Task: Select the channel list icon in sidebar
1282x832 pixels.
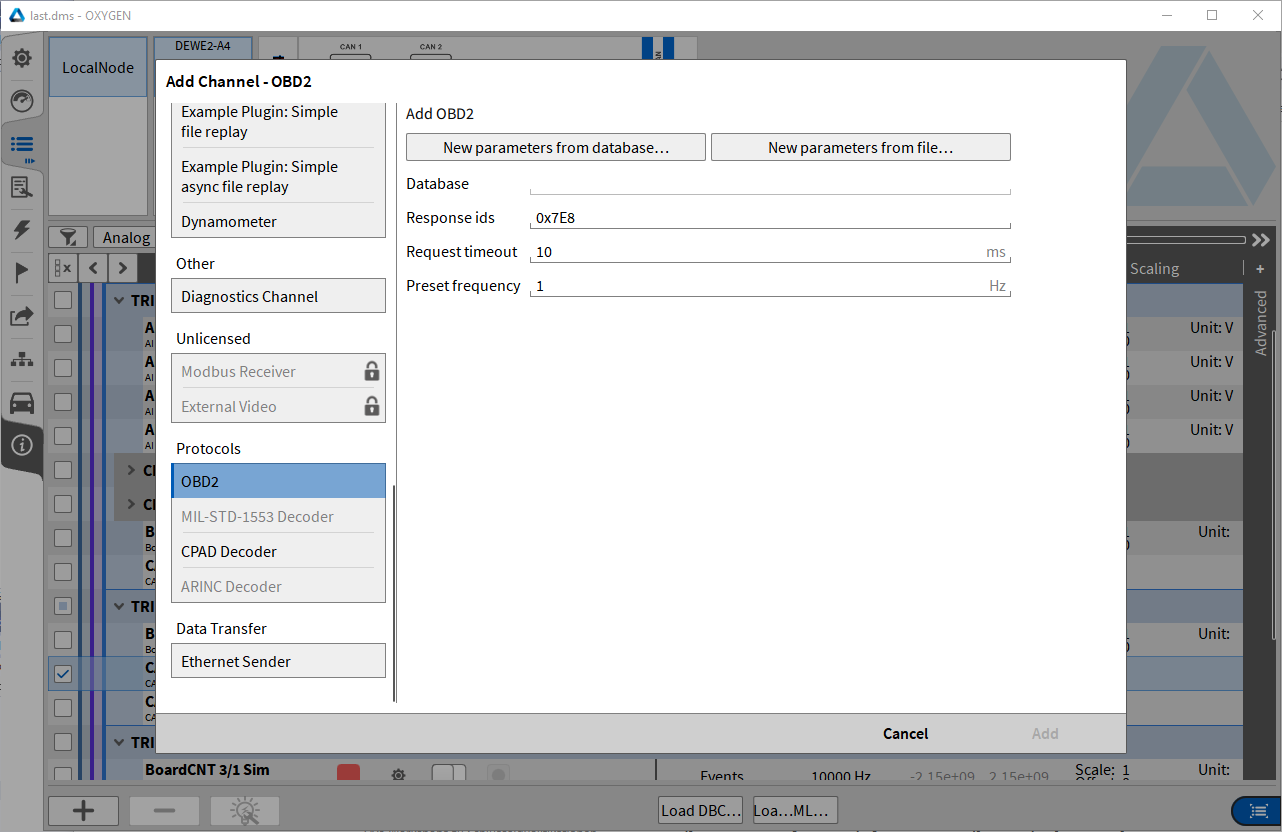Action: [21, 144]
